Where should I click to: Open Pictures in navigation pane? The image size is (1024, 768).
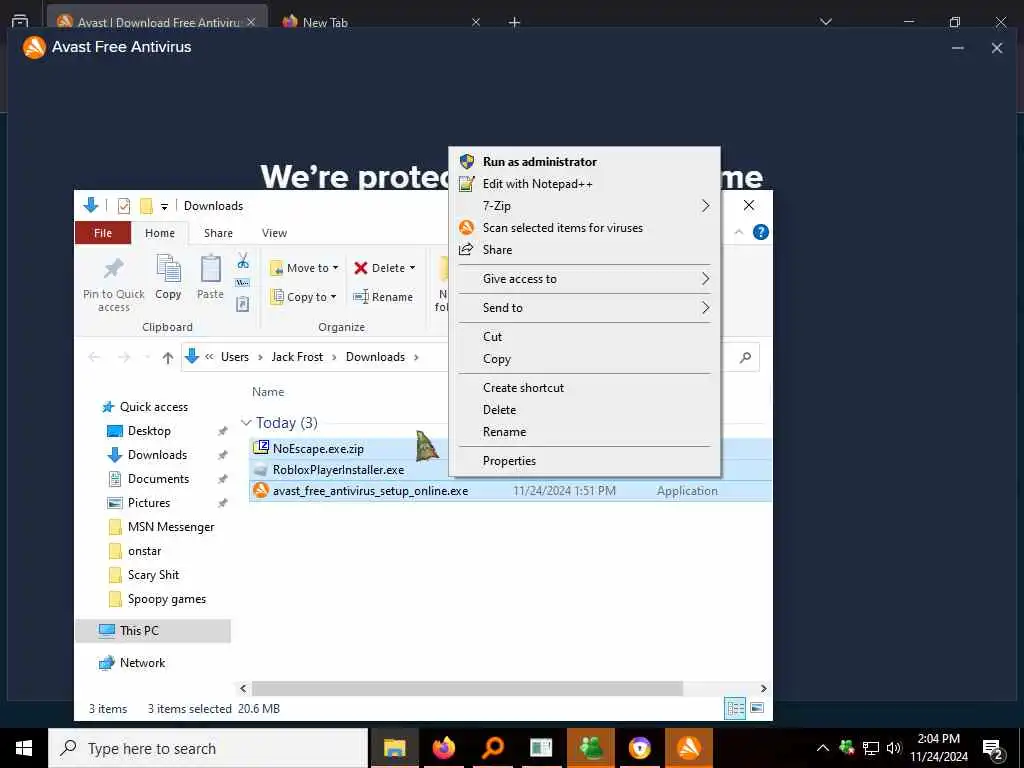148,503
